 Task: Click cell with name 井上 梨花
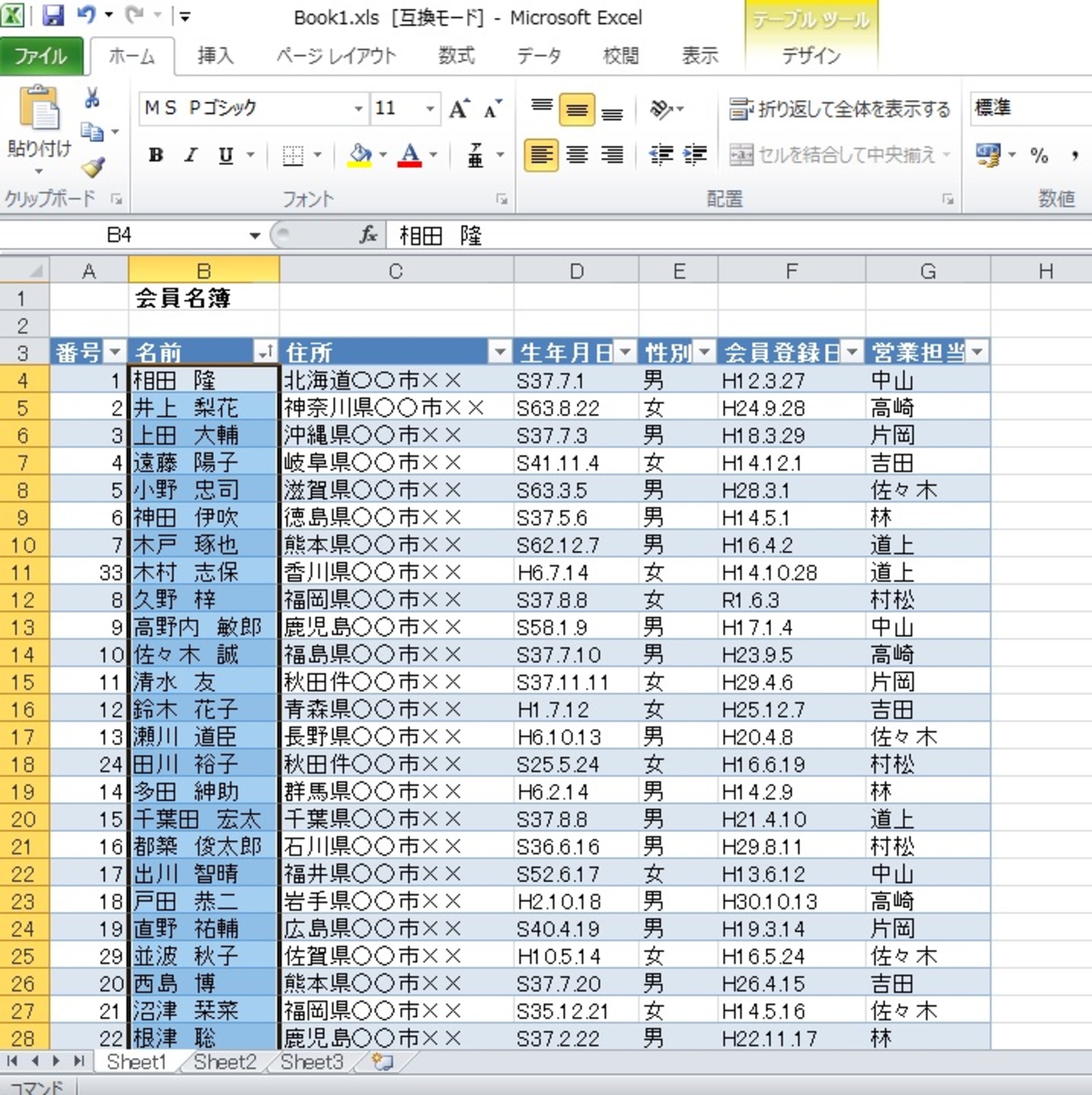(203, 408)
